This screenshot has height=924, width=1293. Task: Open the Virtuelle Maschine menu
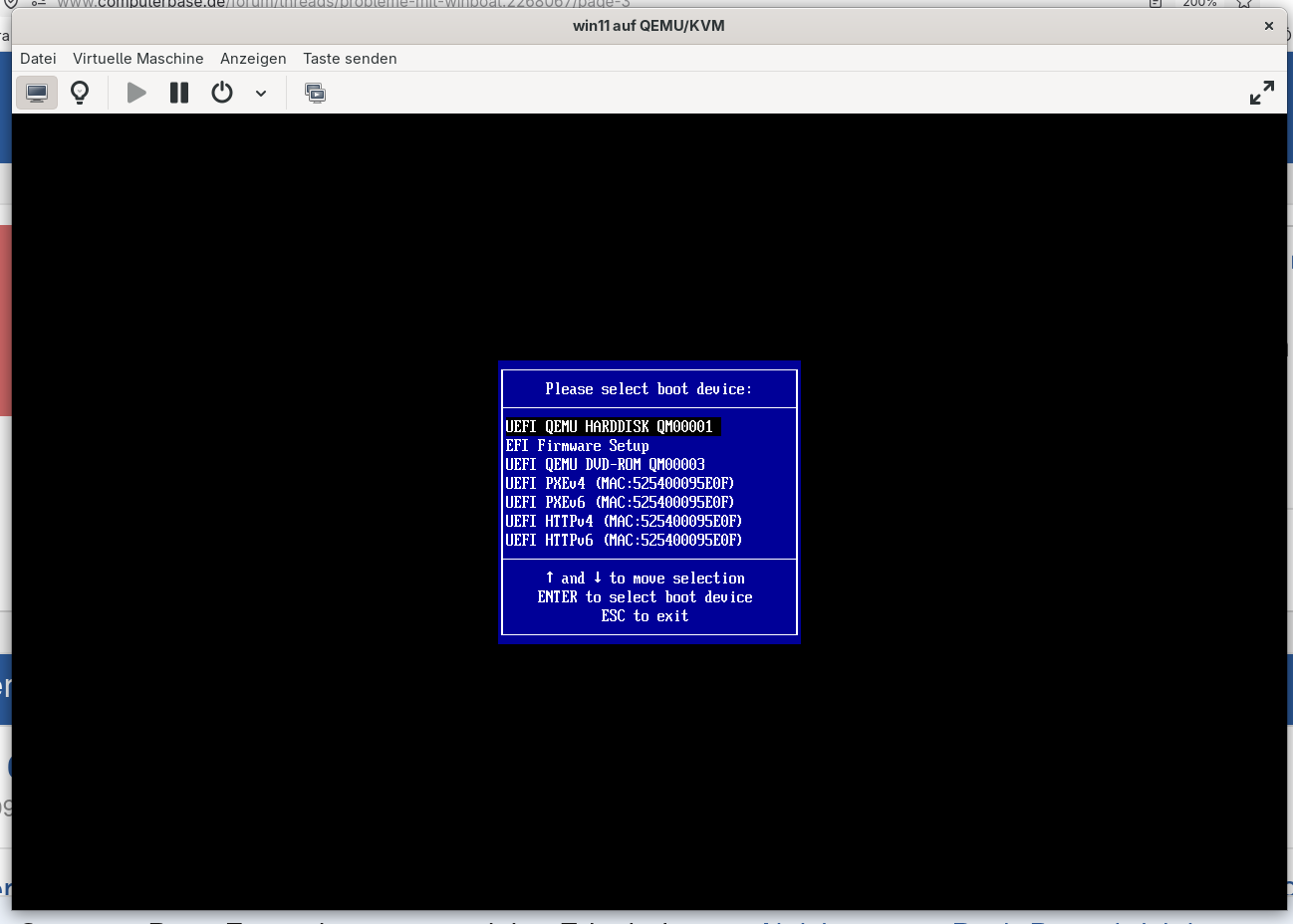click(x=138, y=59)
